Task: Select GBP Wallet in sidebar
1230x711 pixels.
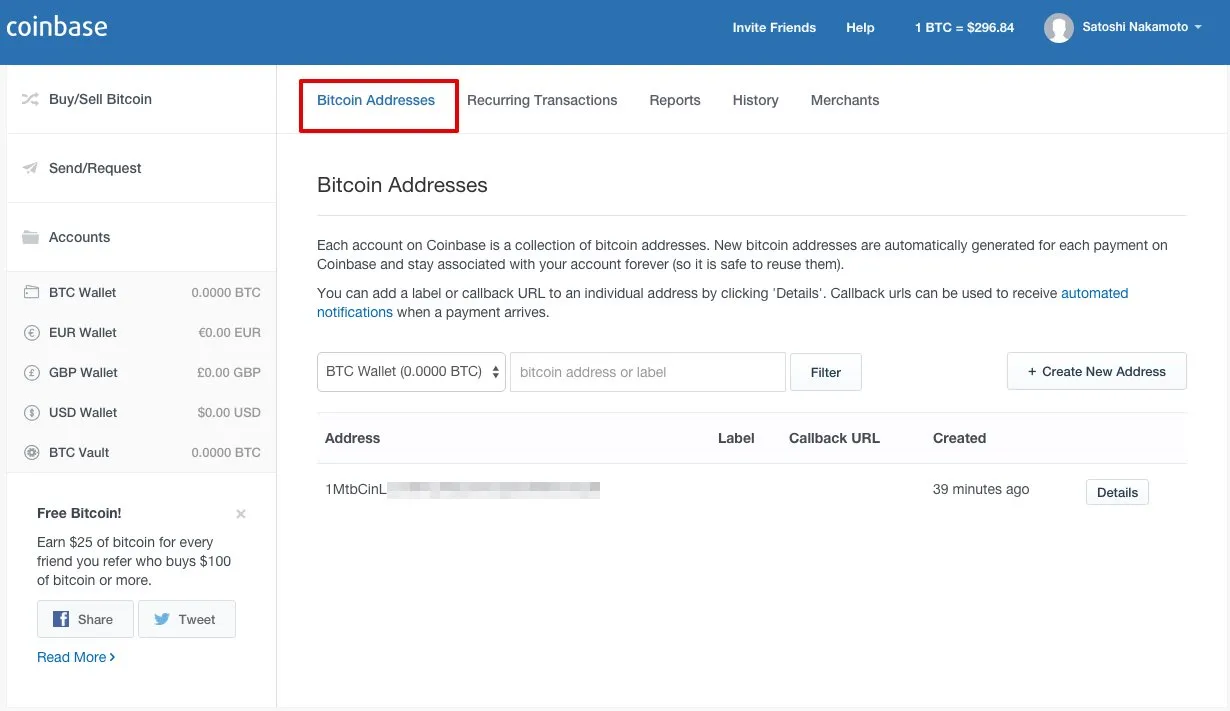Action: point(141,372)
